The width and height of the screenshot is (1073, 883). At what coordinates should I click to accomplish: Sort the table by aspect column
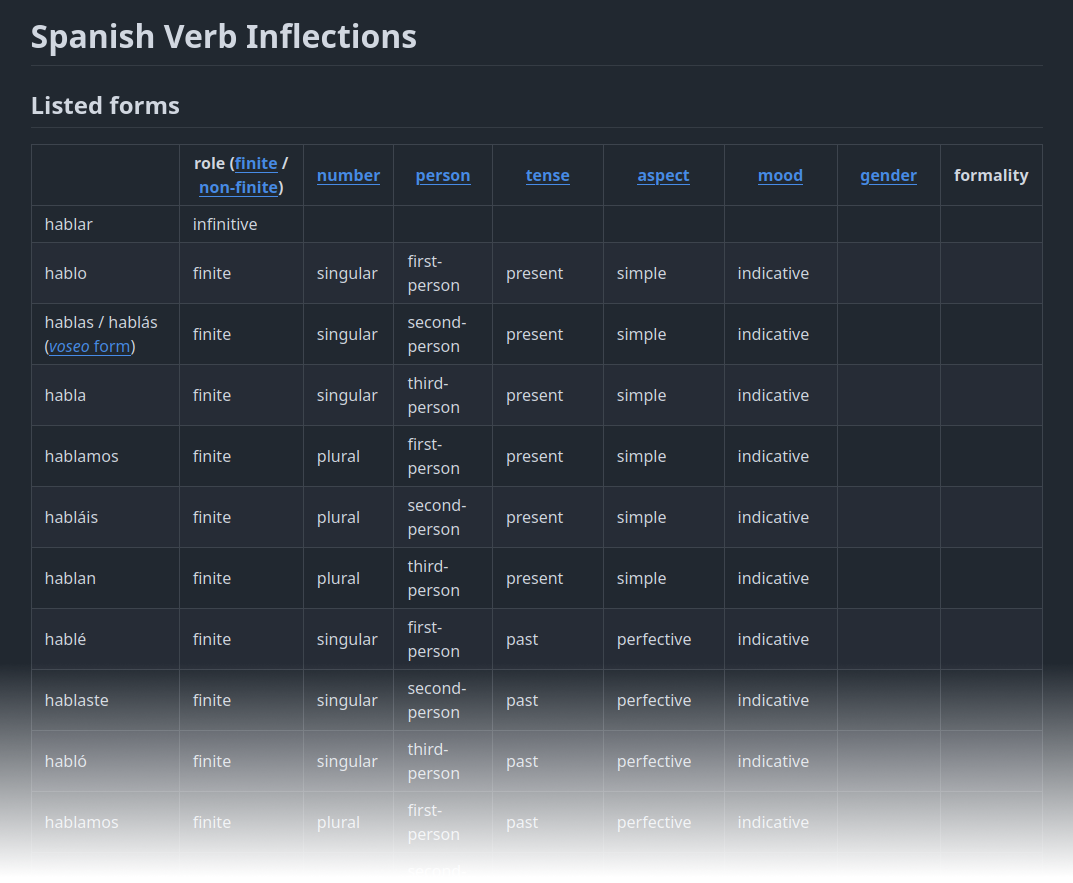pos(663,174)
